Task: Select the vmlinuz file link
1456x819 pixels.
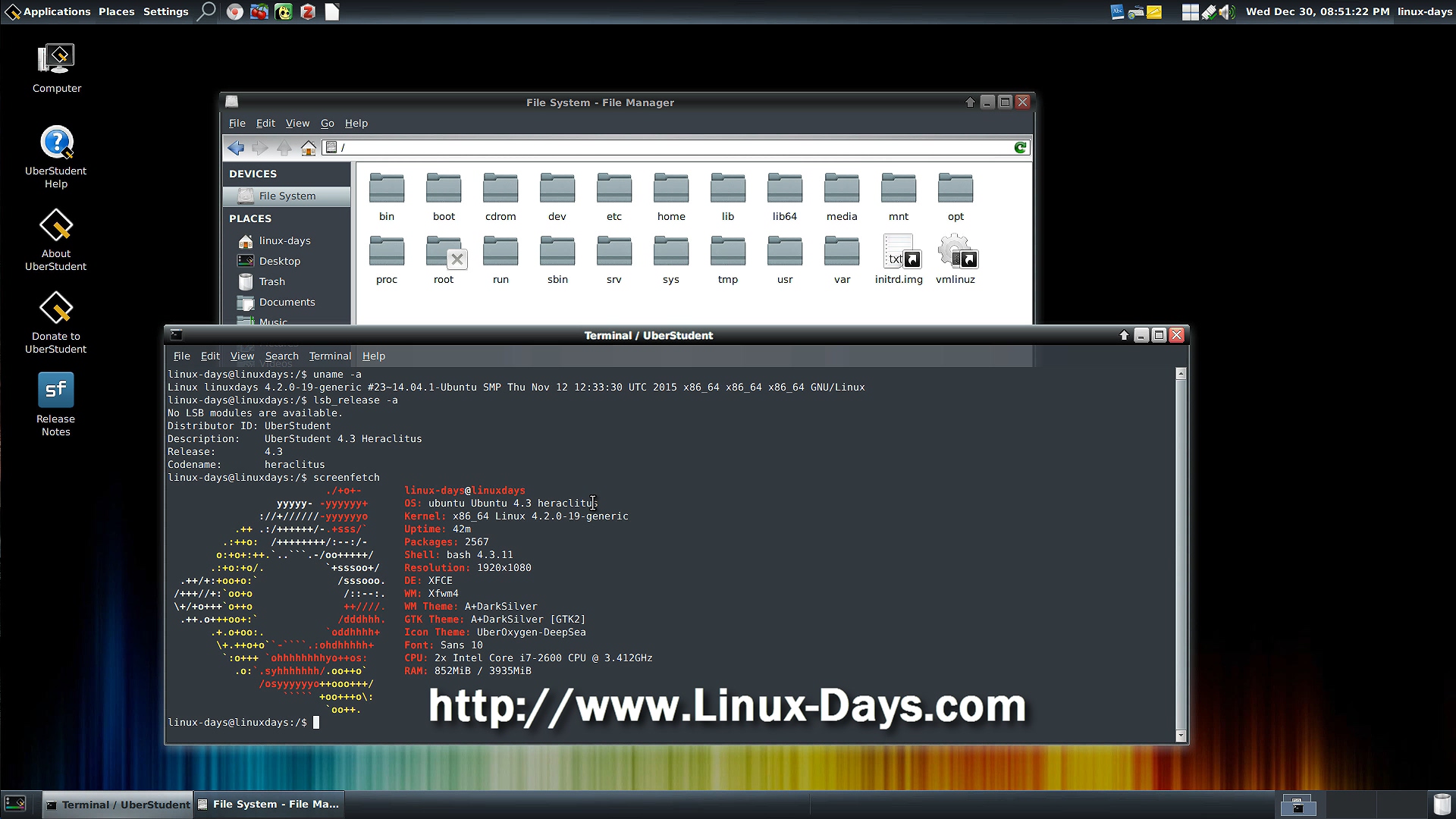Action: (x=955, y=259)
